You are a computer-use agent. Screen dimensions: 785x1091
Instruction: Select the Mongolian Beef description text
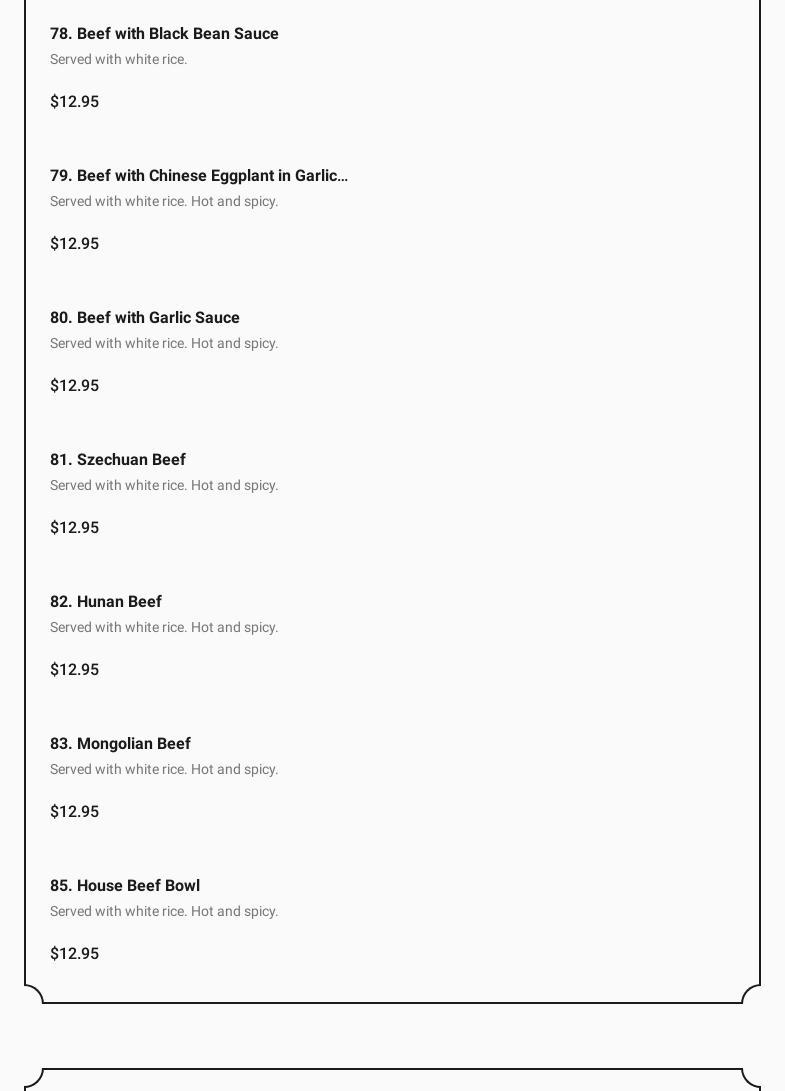[x=164, y=770]
